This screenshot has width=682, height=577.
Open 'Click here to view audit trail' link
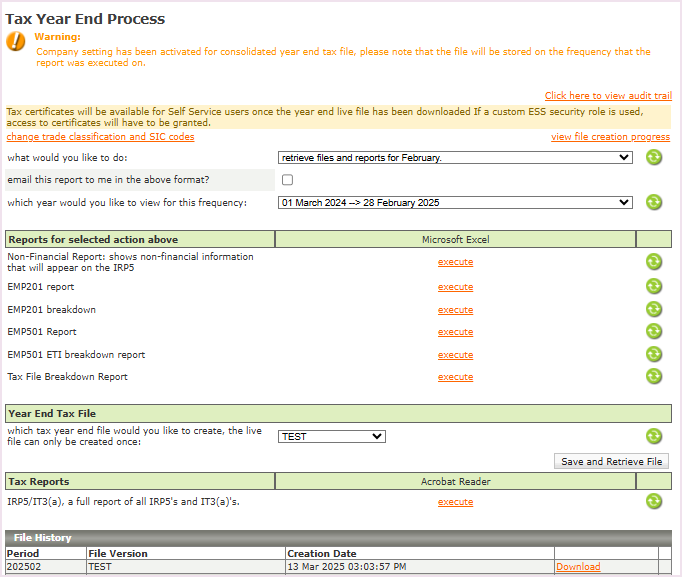coord(608,96)
